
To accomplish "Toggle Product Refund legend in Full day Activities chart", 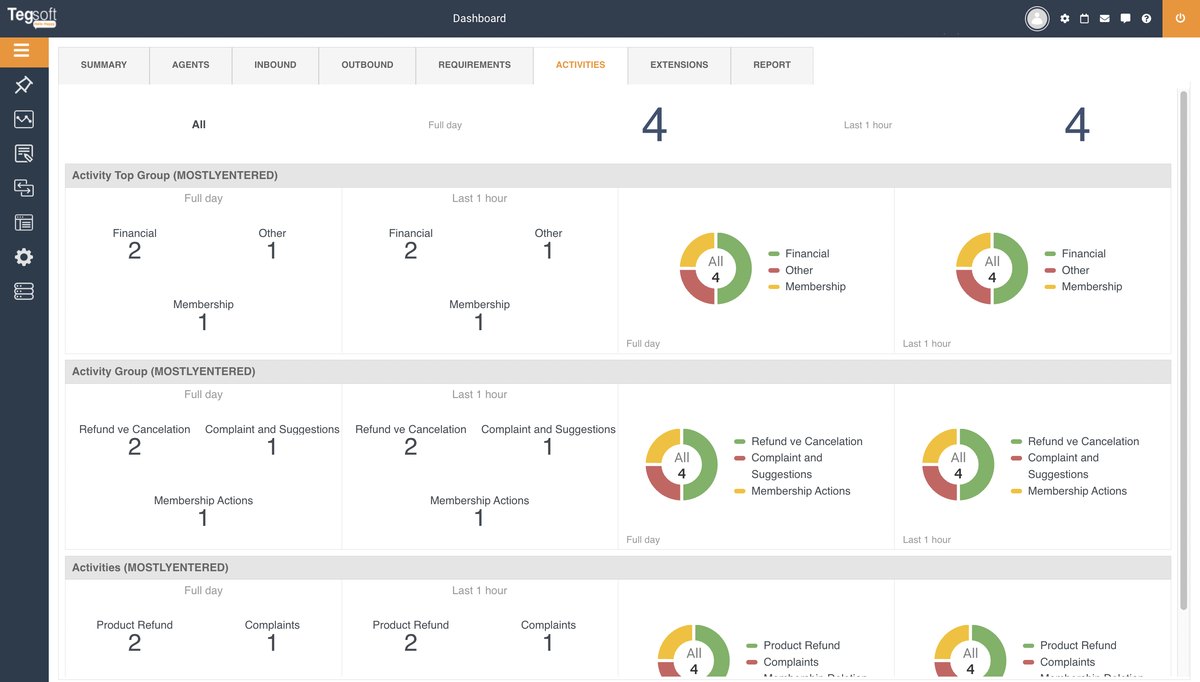I will click(793, 646).
